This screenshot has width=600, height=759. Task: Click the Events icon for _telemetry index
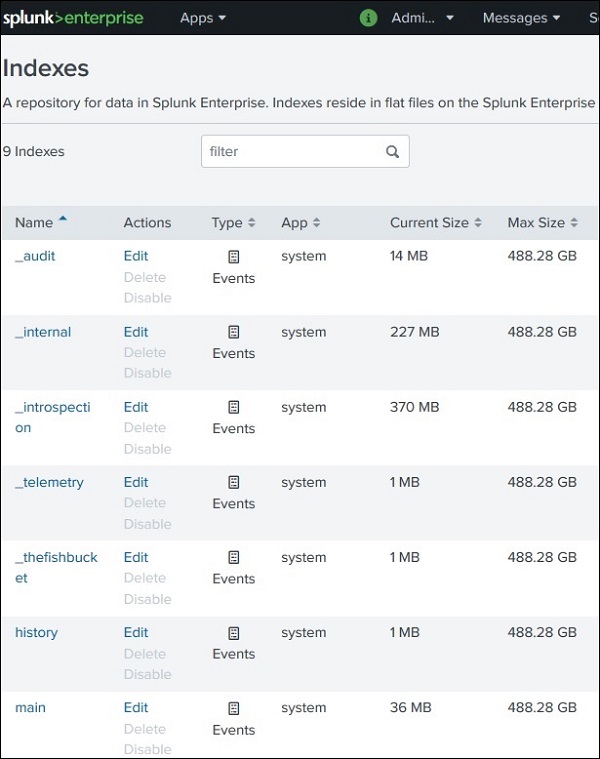click(x=234, y=483)
